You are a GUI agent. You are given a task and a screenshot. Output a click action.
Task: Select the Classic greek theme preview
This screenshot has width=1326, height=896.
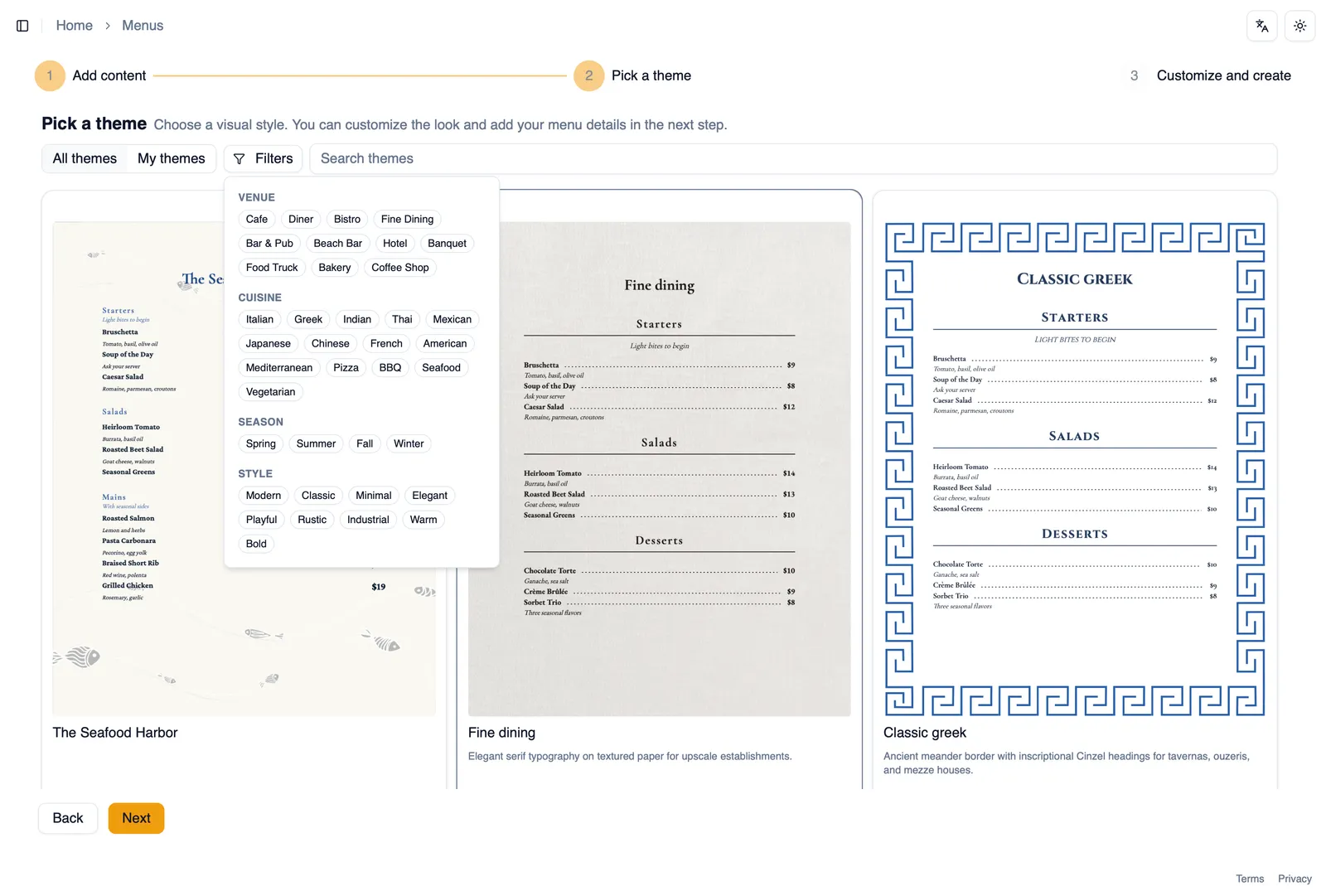pyautogui.click(x=1075, y=469)
